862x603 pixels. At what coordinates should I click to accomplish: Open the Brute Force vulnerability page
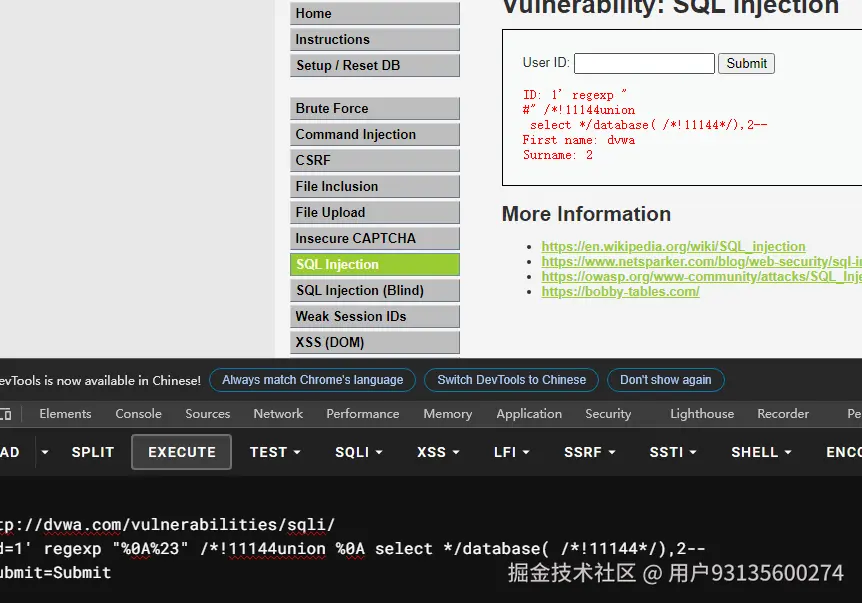tap(374, 108)
